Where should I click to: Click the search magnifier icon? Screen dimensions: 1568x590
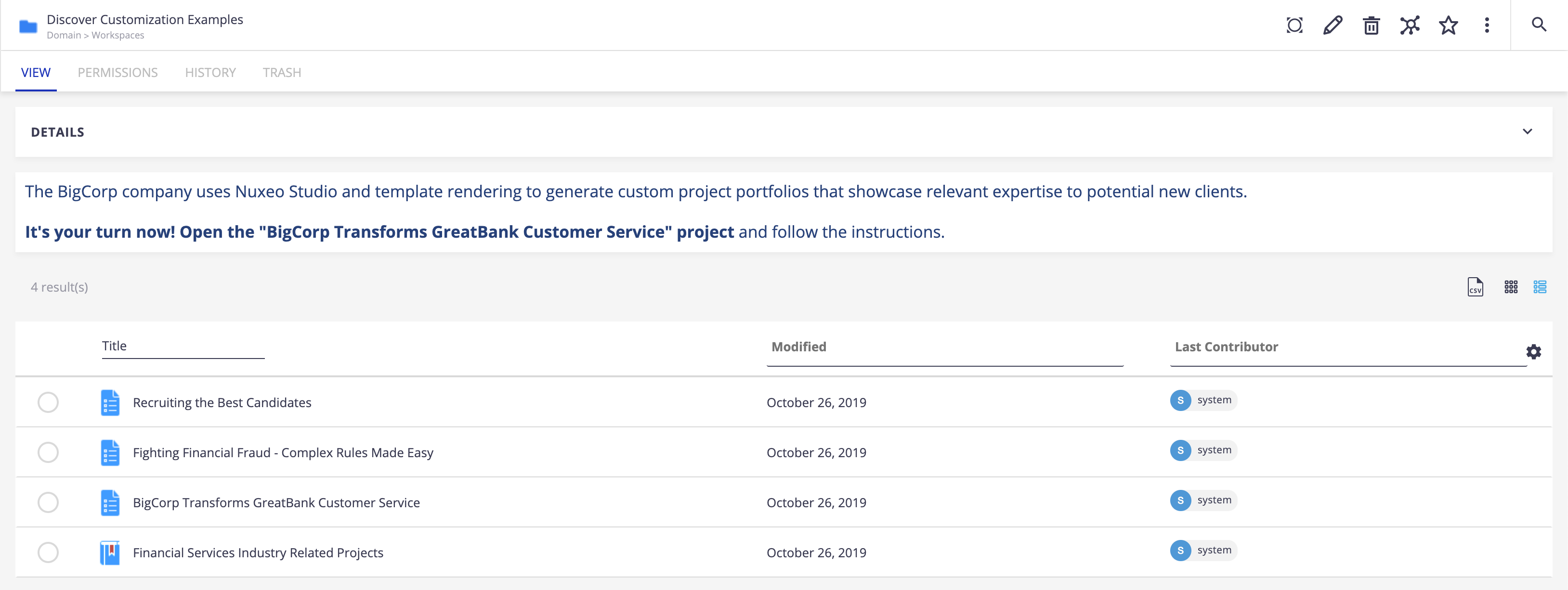tap(1539, 25)
